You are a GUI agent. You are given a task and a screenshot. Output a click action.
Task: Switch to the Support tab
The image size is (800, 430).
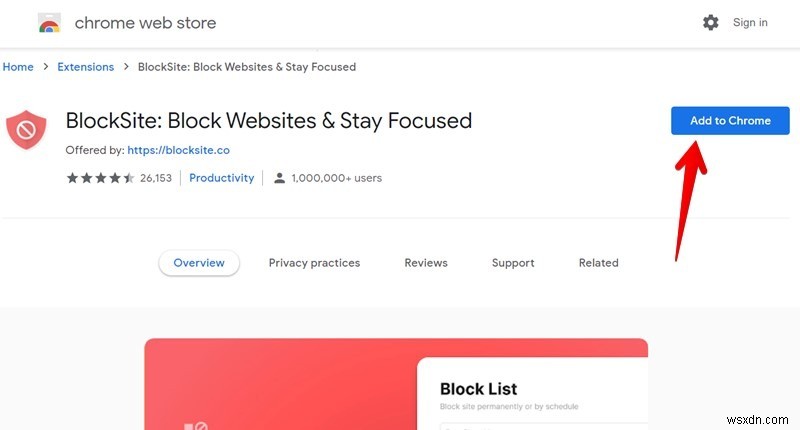pos(513,263)
